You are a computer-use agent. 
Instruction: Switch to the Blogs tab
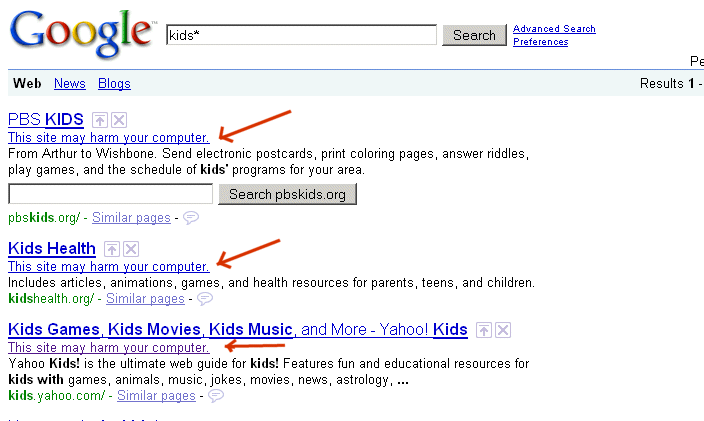pos(114,83)
